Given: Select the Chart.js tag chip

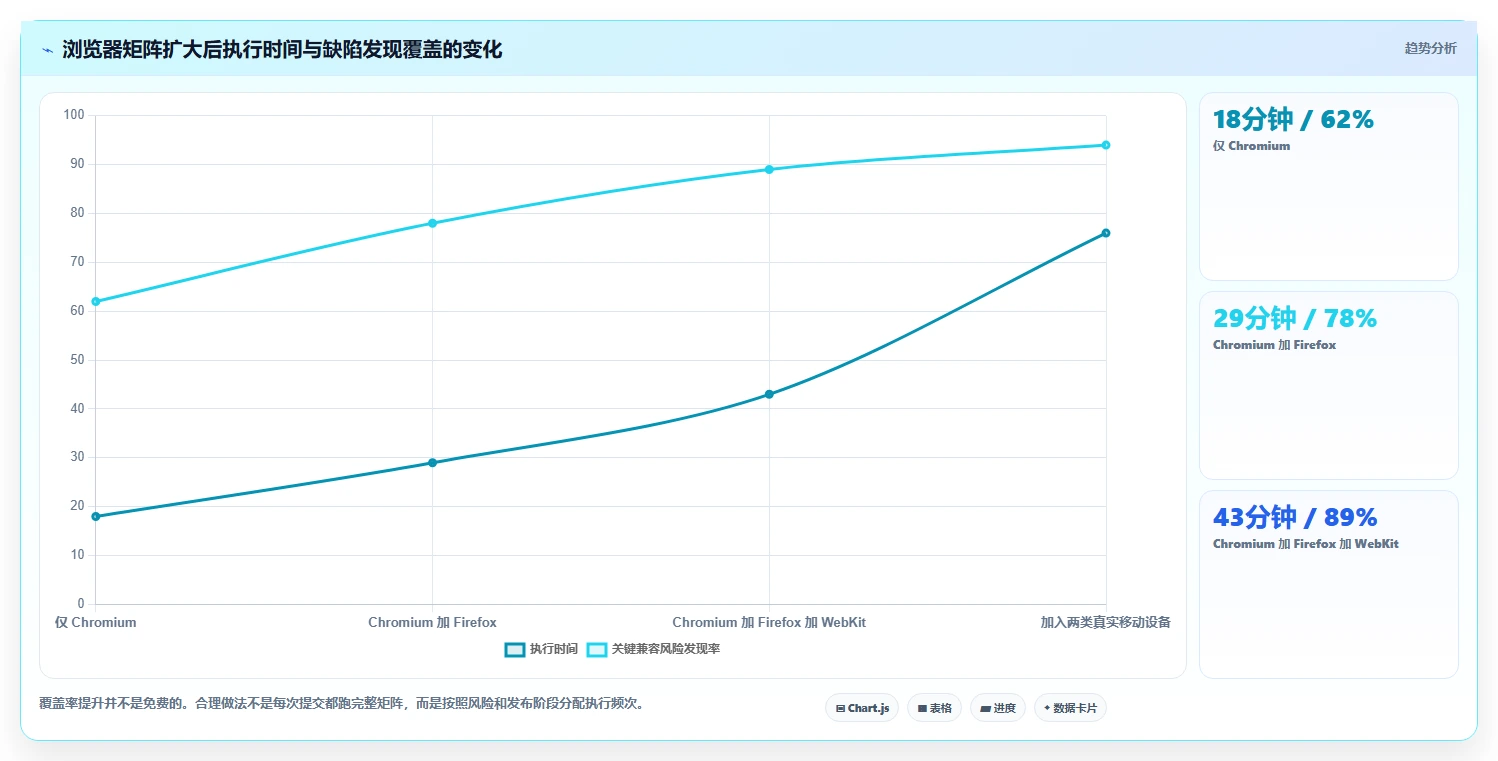Looking at the screenshot, I should click(862, 708).
